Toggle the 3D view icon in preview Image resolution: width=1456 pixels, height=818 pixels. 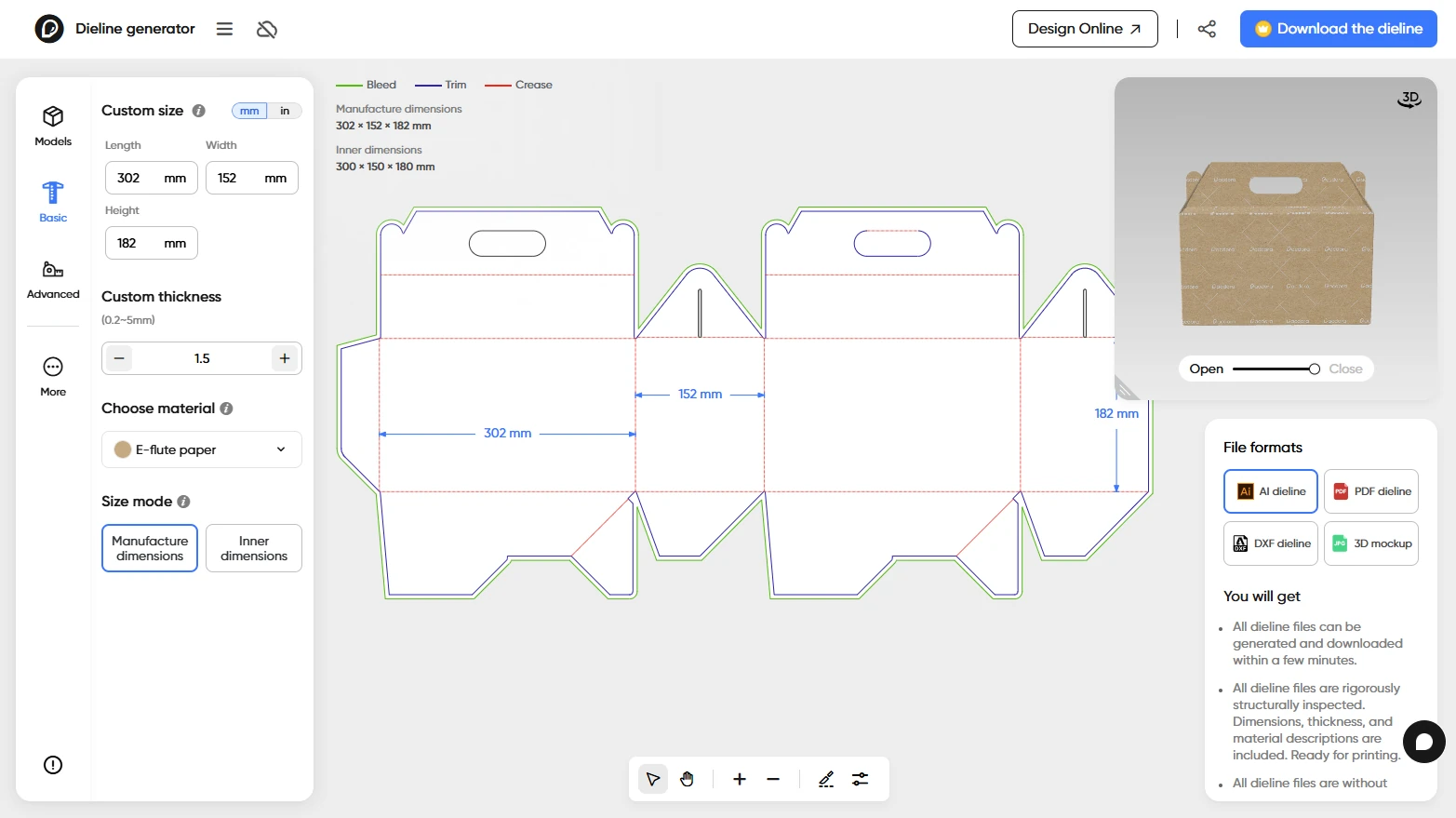(1409, 99)
